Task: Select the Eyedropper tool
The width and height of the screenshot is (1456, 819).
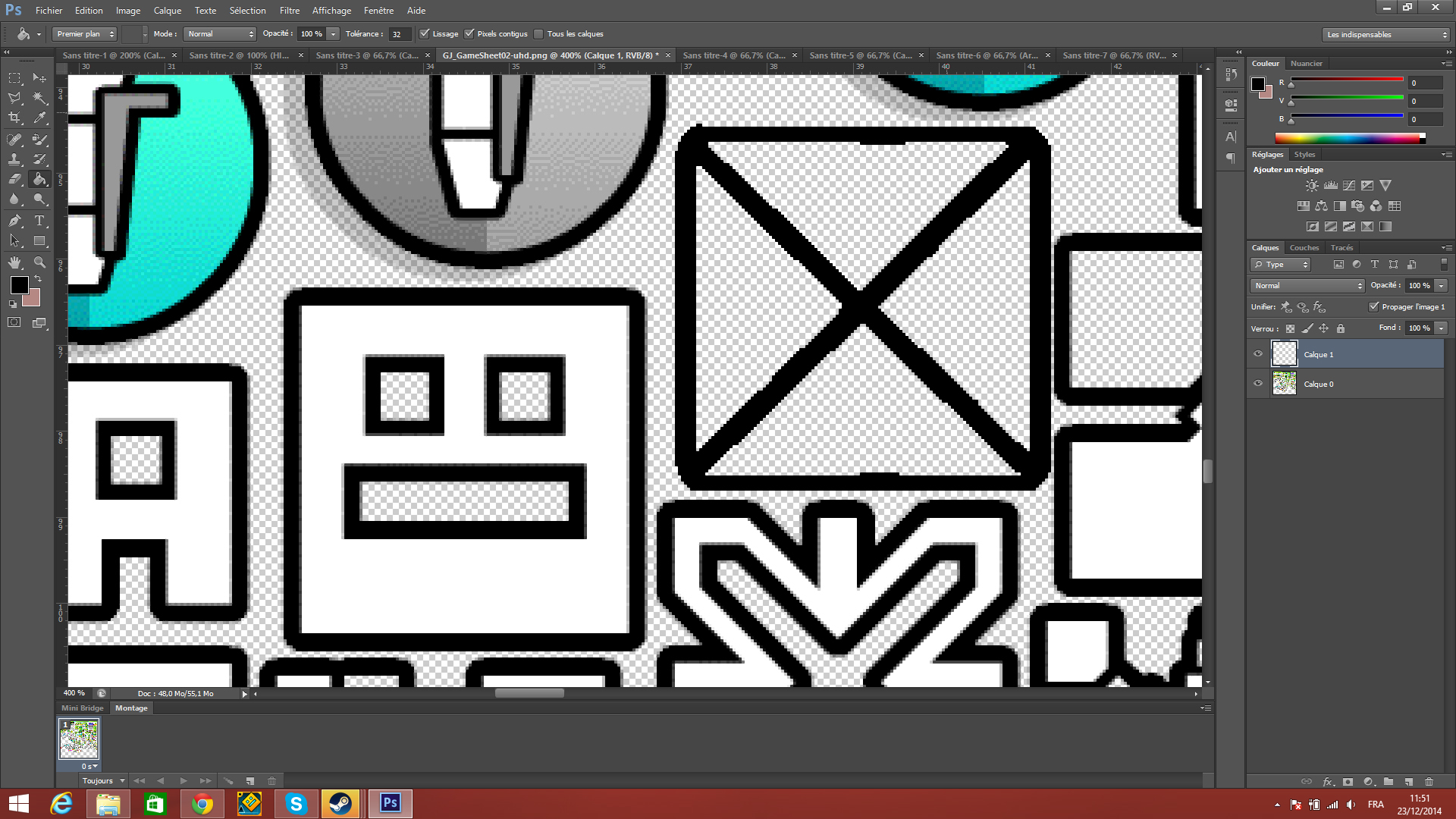Action: [x=39, y=118]
